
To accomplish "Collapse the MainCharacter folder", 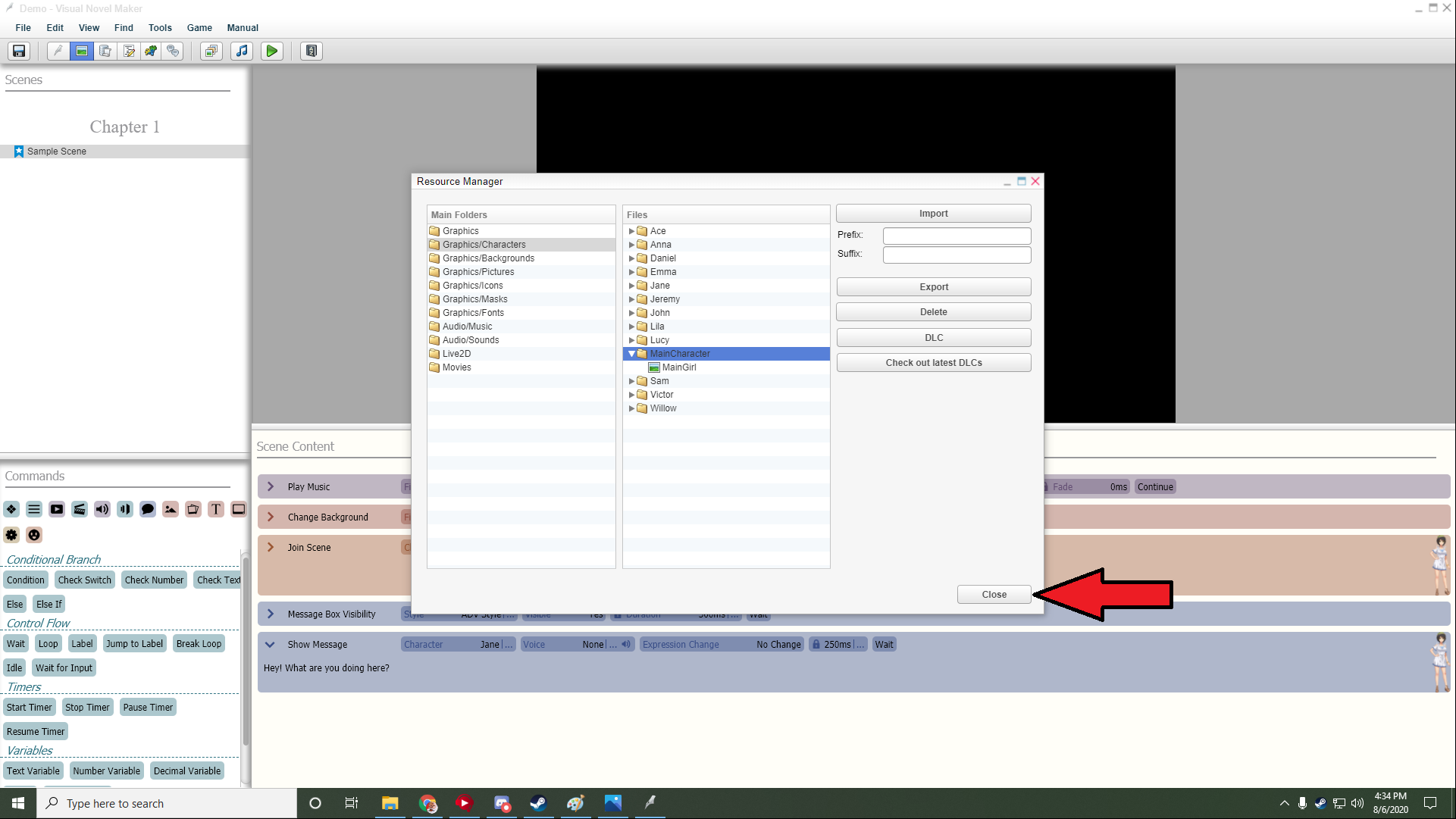I will 631,354.
